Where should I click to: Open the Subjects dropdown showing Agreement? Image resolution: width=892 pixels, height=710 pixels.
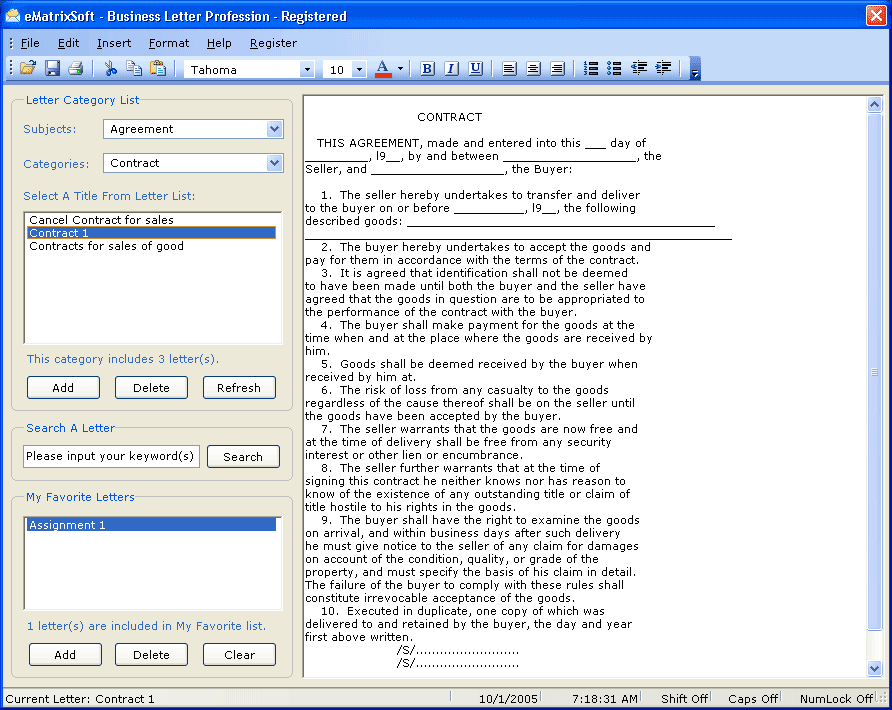point(272,129)
